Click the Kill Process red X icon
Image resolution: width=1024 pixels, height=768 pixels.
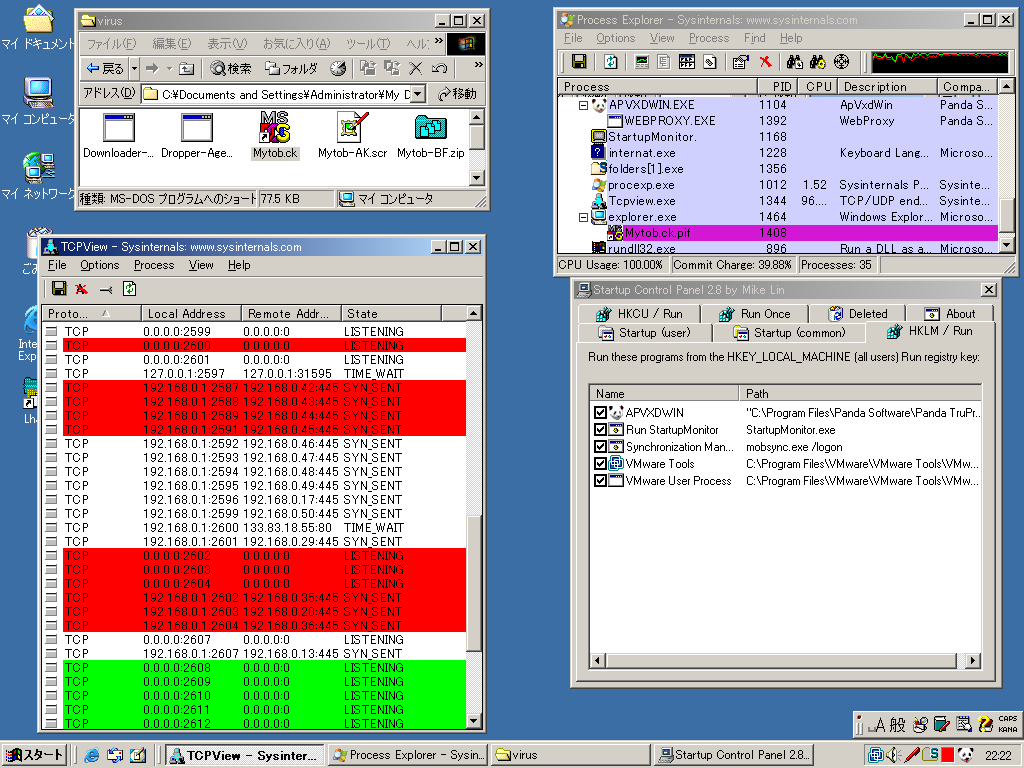(765, 62)
